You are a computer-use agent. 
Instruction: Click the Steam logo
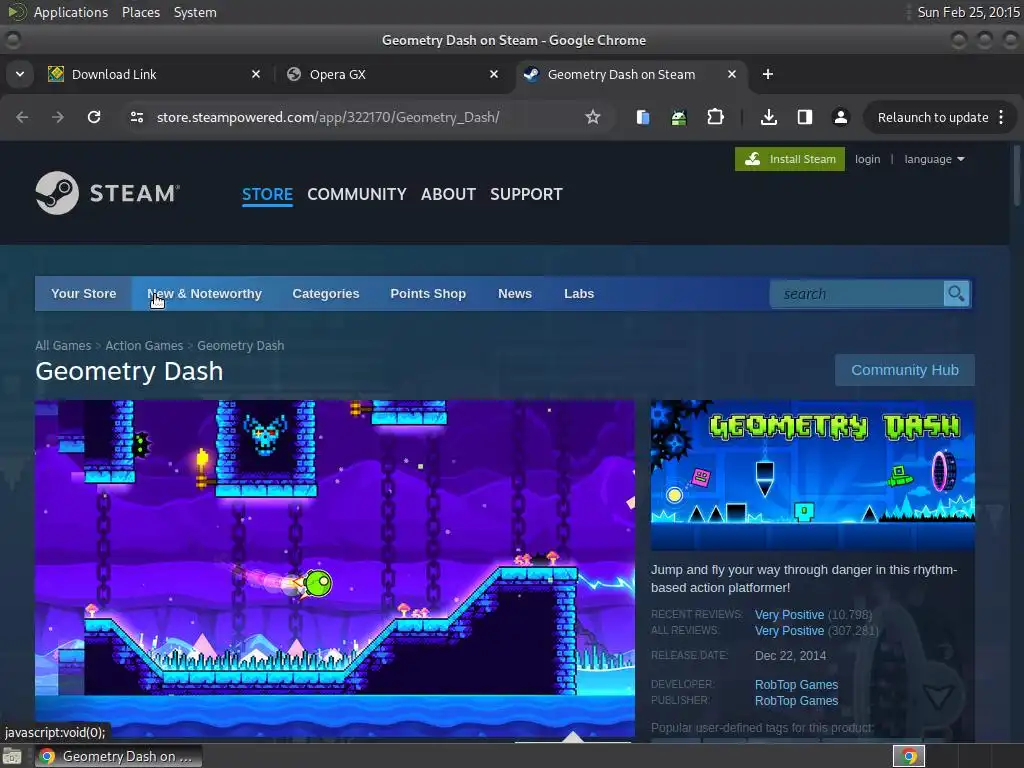(108, 193)
